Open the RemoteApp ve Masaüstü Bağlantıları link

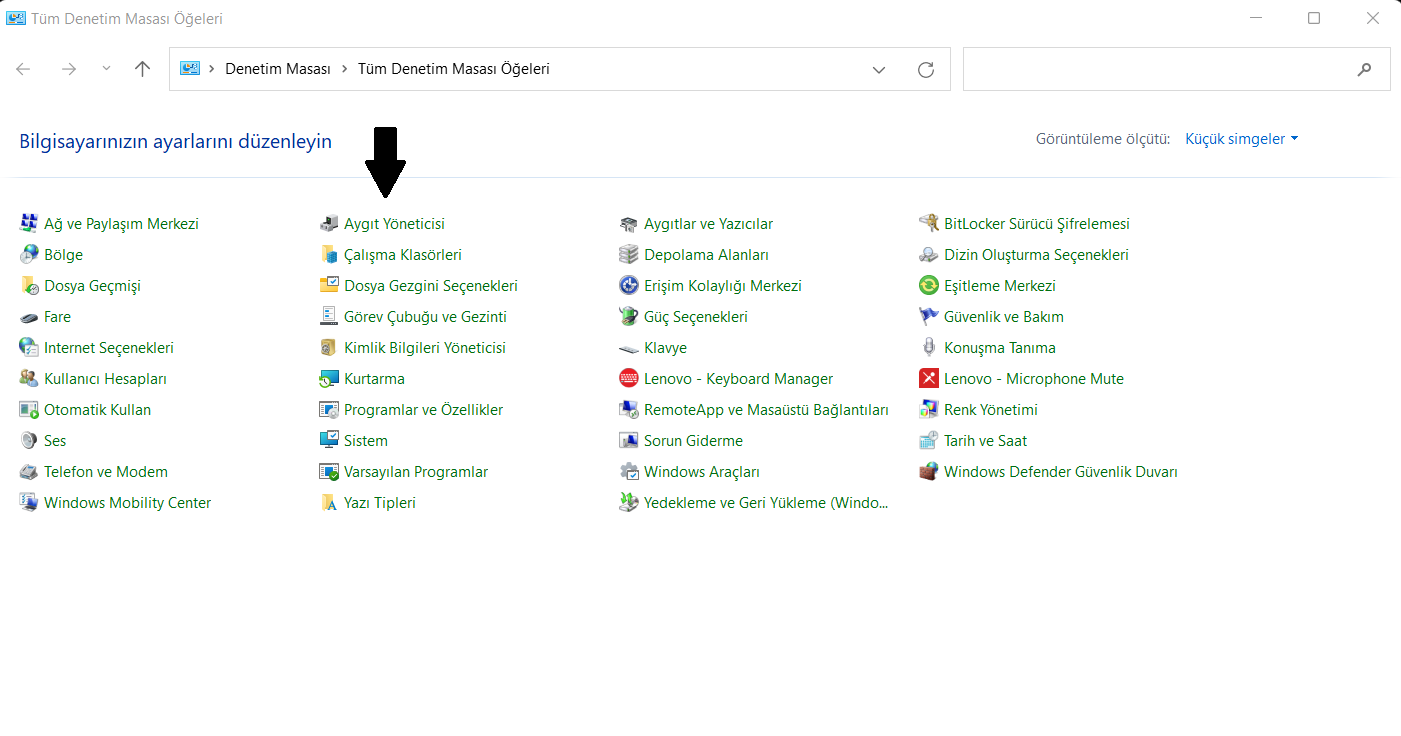[766, 410]
